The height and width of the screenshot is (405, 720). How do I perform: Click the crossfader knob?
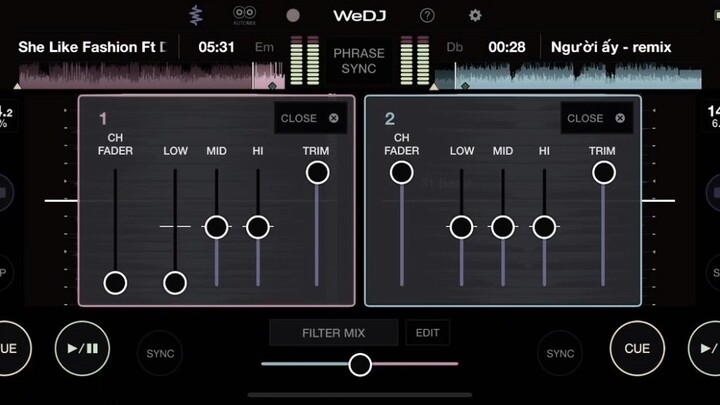point(360,365)
